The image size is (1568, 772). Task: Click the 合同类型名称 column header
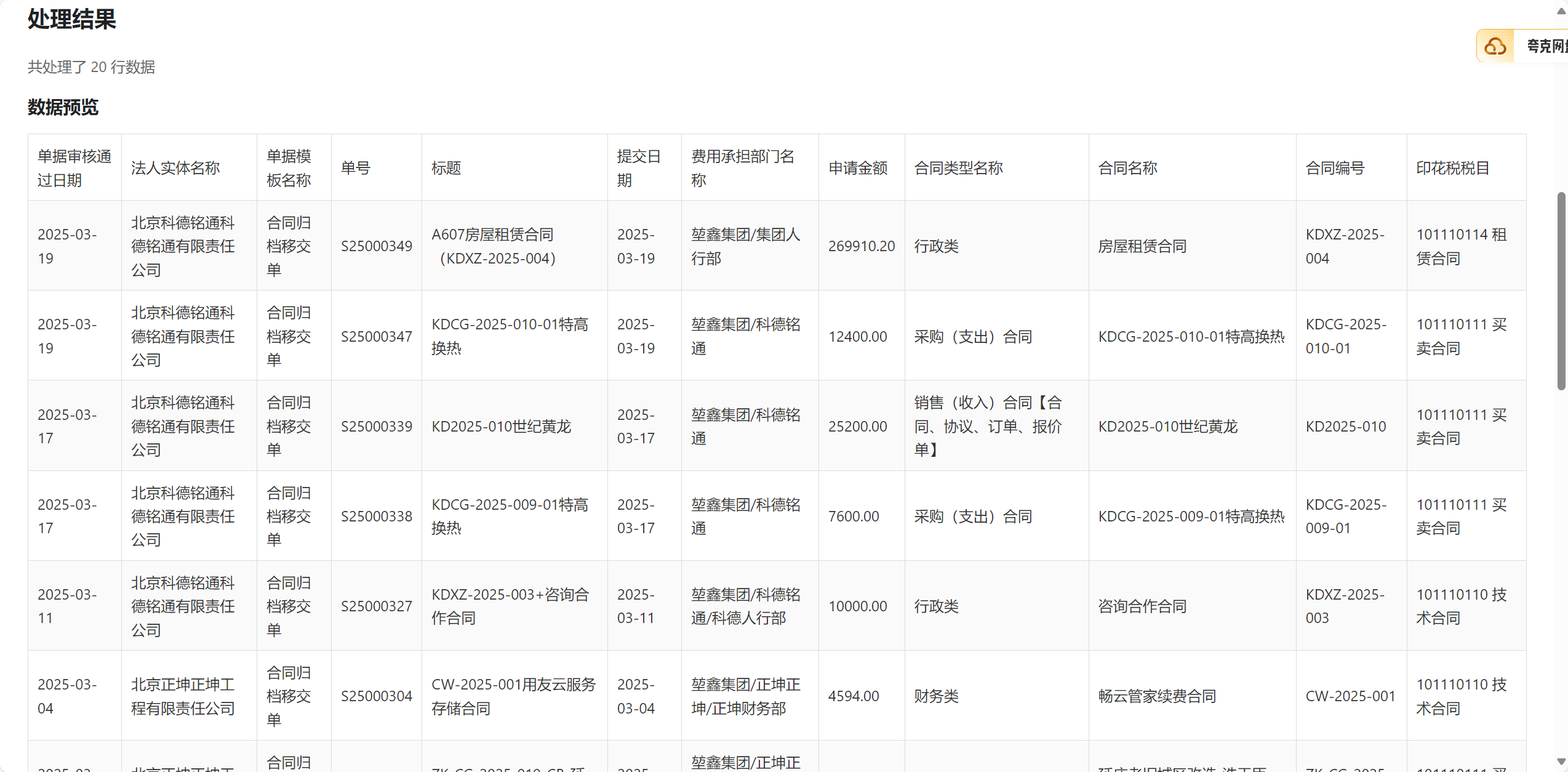(958, 168)
